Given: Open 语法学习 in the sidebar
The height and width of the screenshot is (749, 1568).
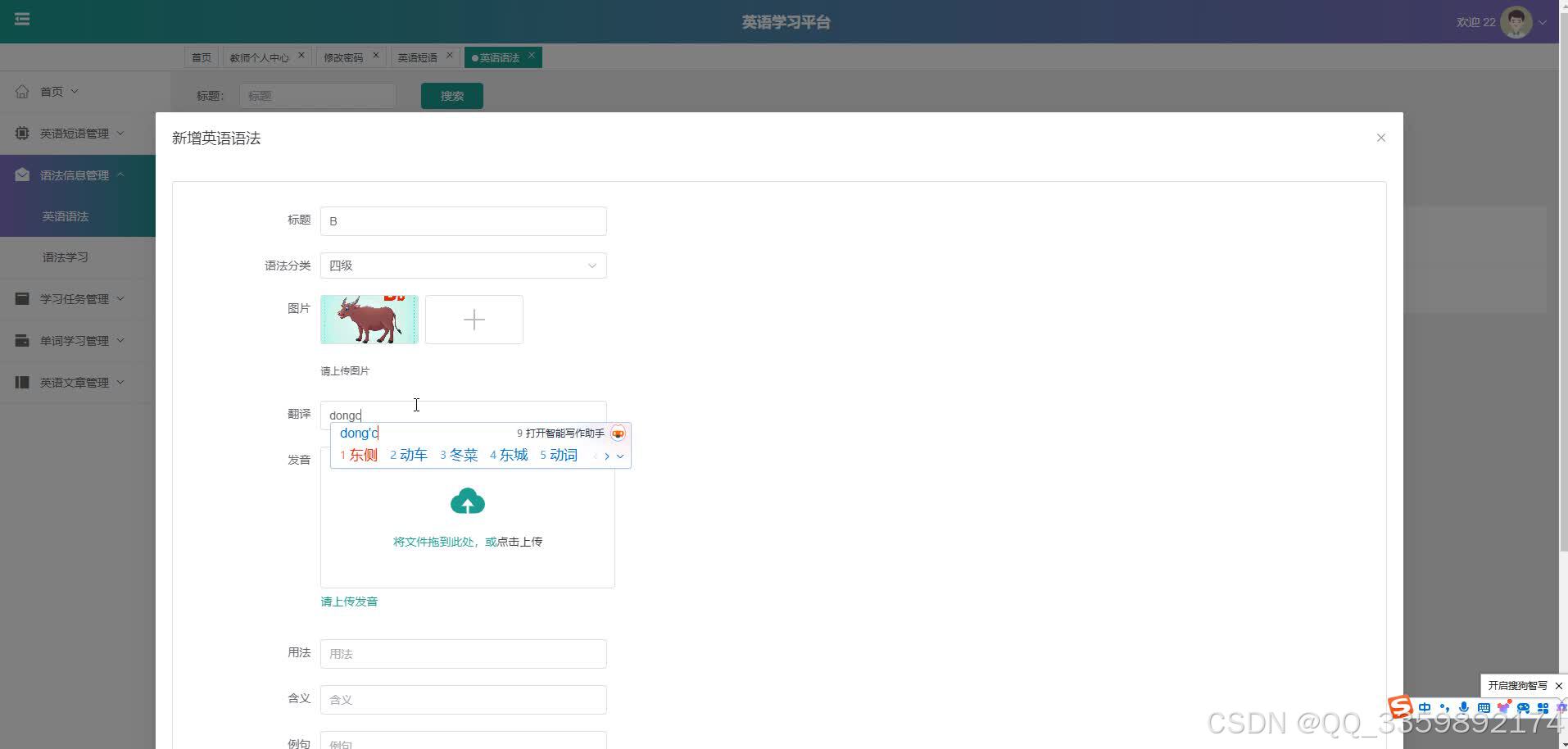Looking at the screenshot, I should point(78,257).
